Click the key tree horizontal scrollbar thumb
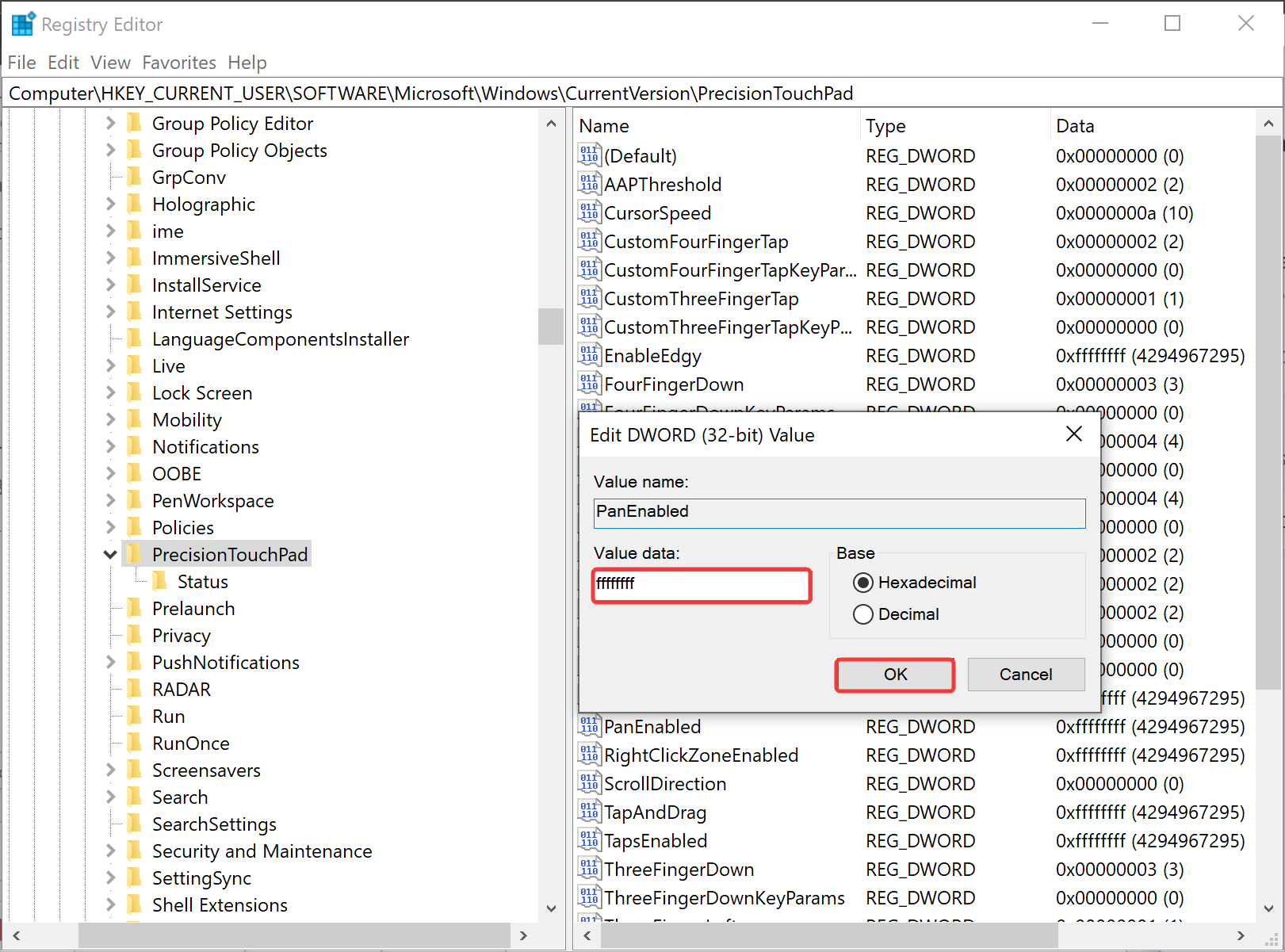The height and width of the screenshot is (952, 1285). pyautogui.click(x=294, y=935)
